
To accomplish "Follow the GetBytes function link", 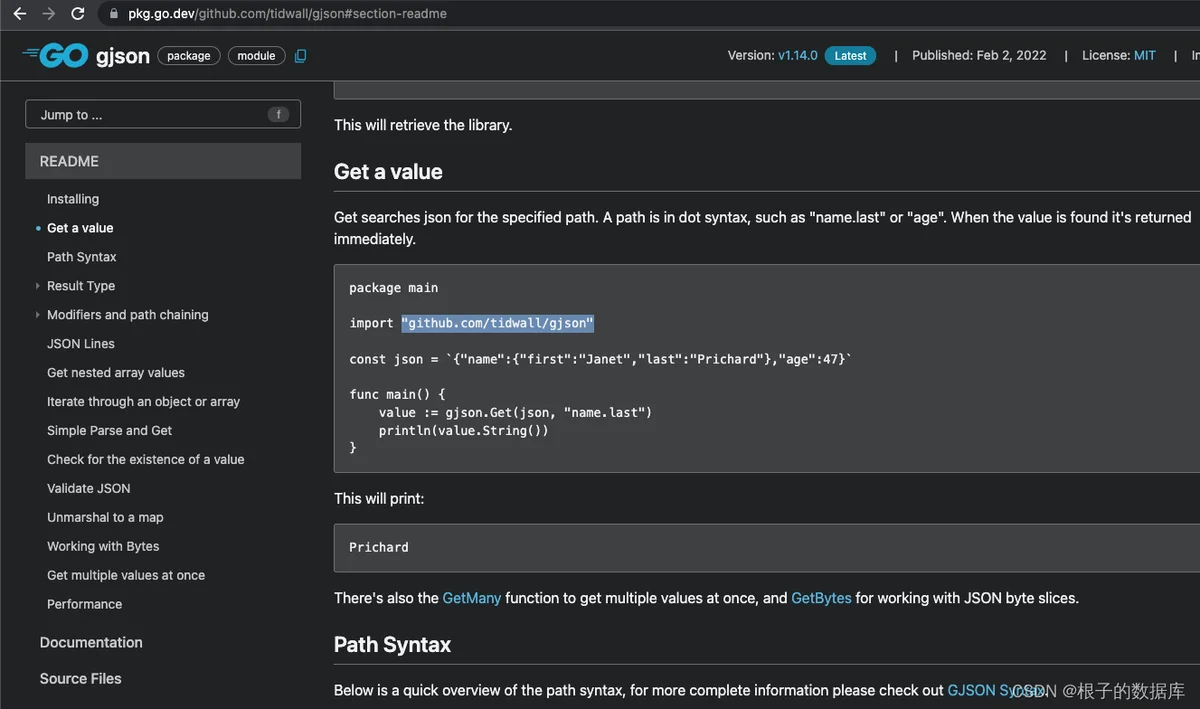I will [821, 598].
